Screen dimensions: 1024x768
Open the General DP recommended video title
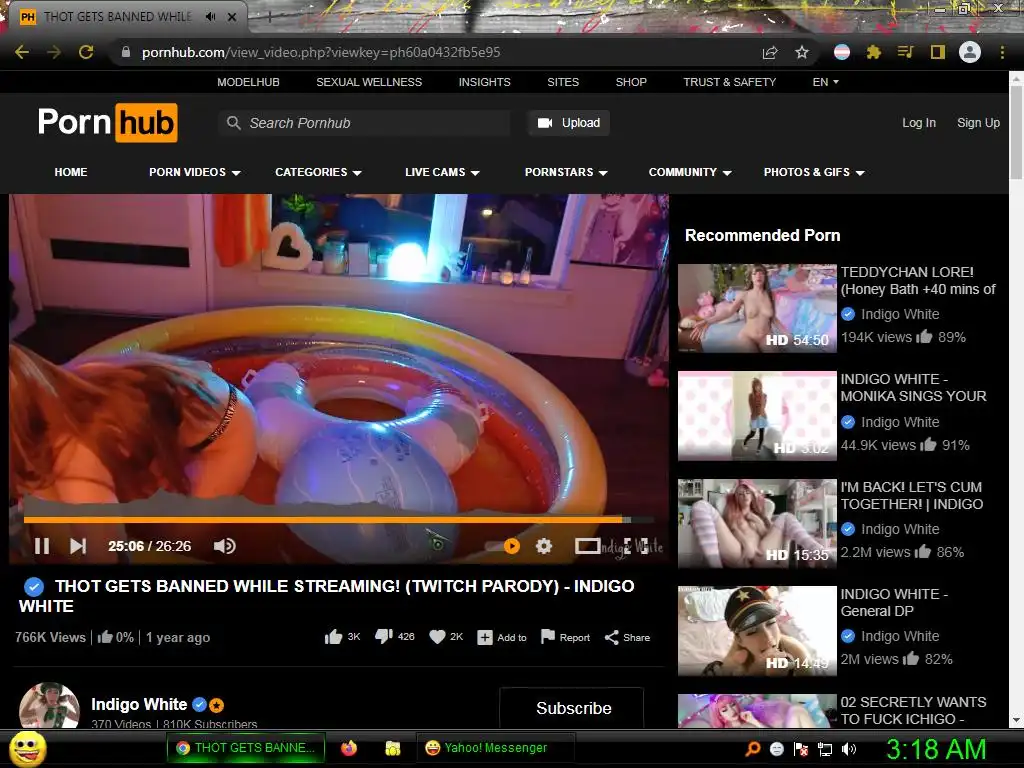894,602
